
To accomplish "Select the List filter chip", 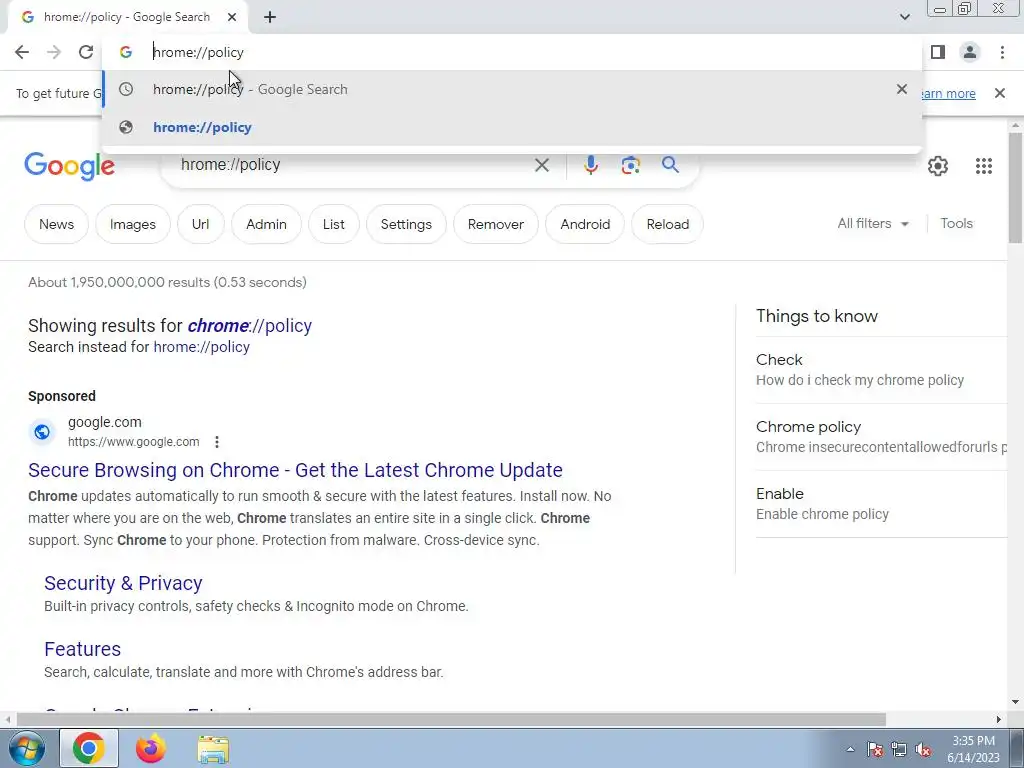I will [333, 224].
